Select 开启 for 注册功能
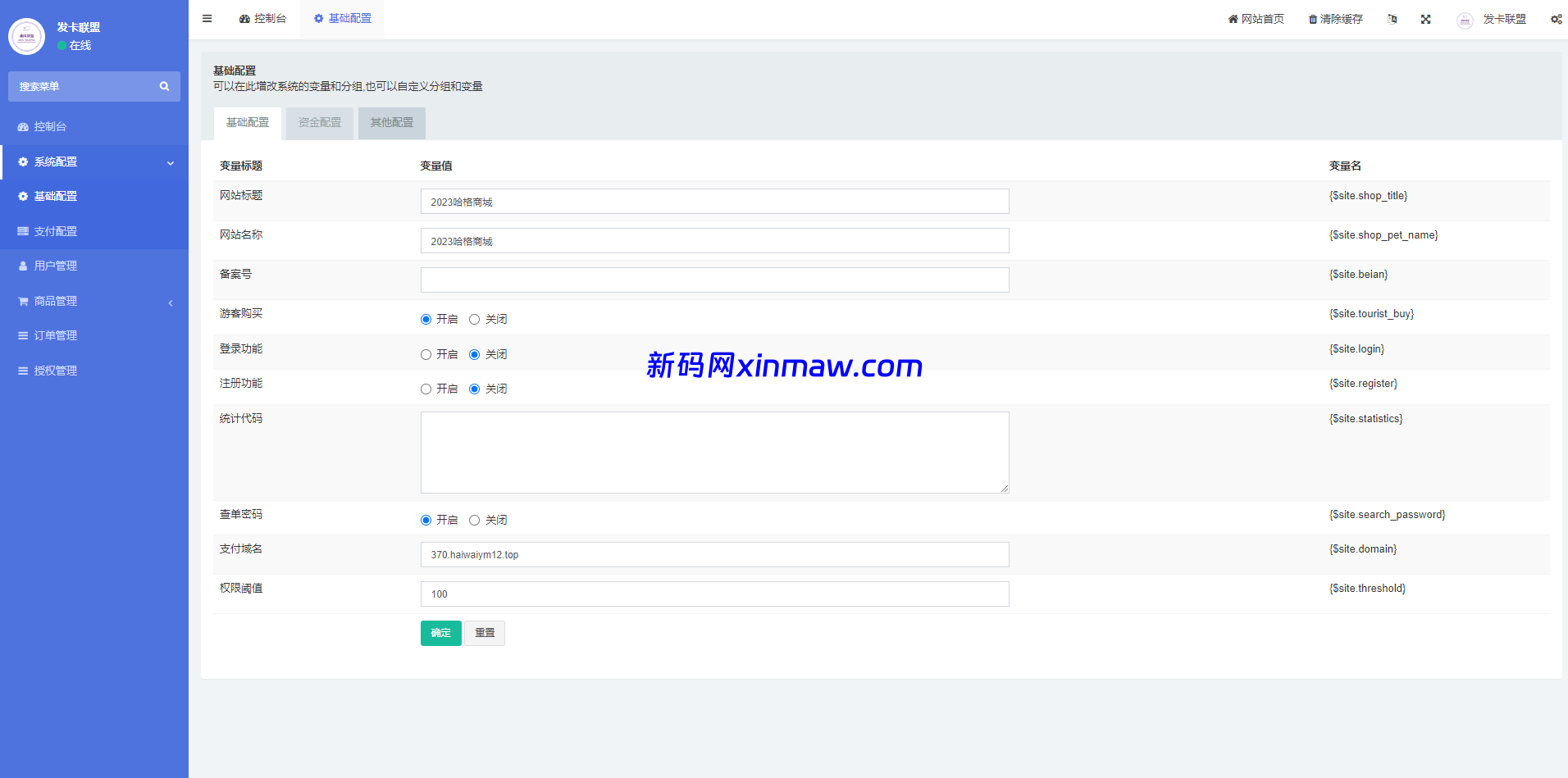 426,389
